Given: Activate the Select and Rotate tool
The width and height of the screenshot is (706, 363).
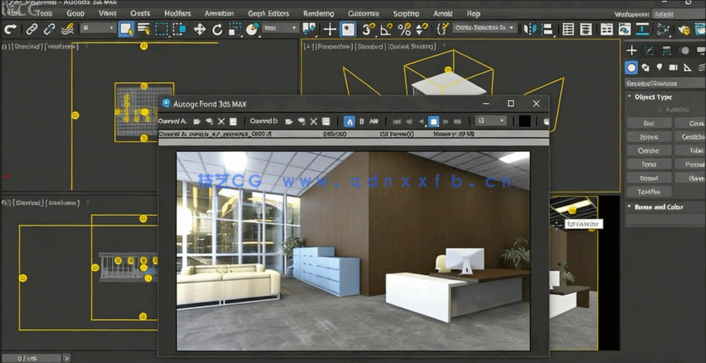Looking at the screenshot, I should coord(217,30).
